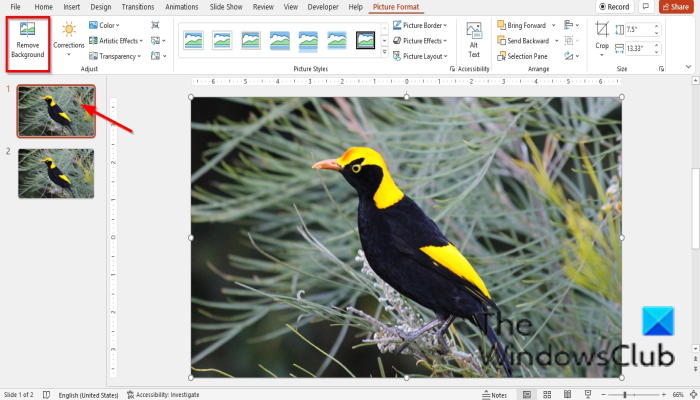The height and width of the screenshot is (400, 700).
Task: Click the zoom slider handle
Action: point(625,395)
